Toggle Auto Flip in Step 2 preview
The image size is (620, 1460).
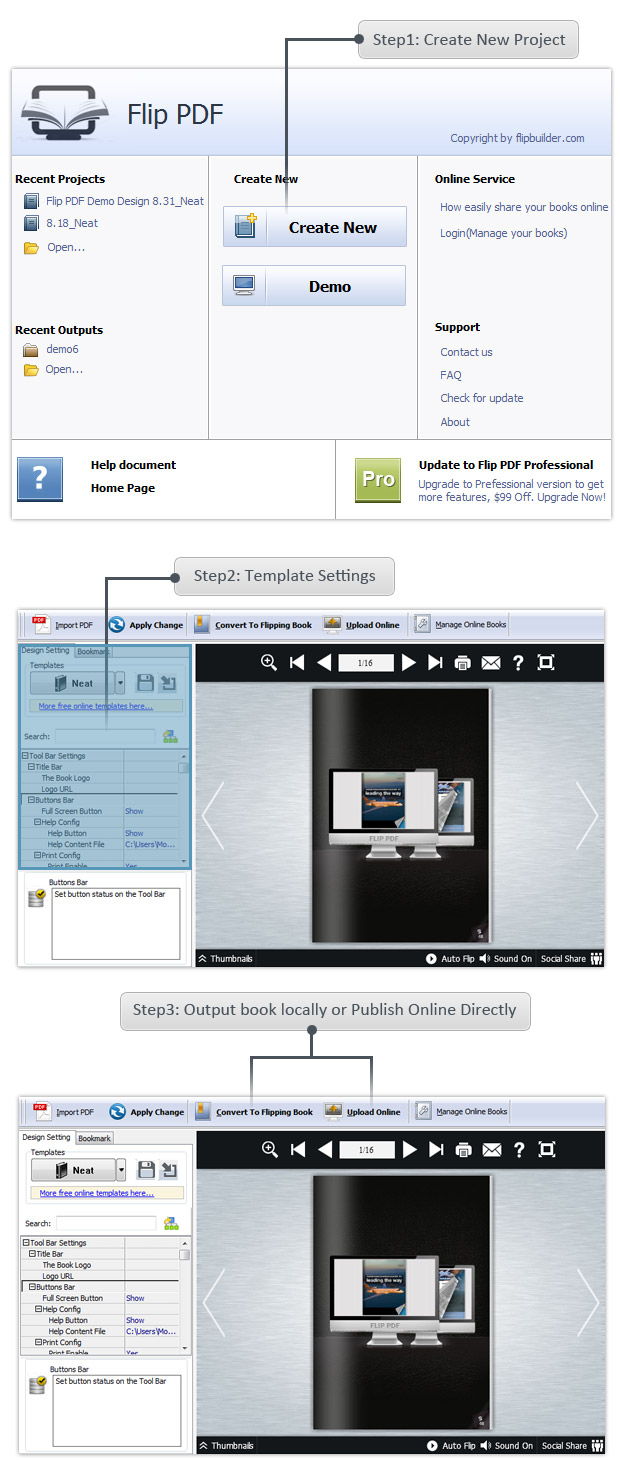(450, 958)
